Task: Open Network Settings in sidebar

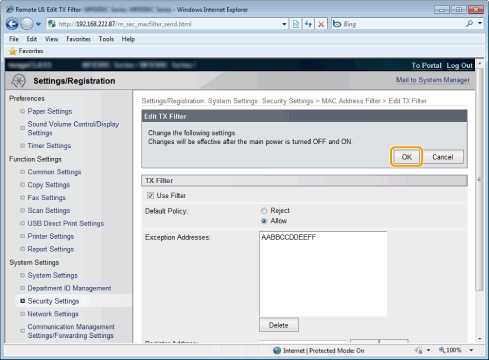Action: coord(53,314)
